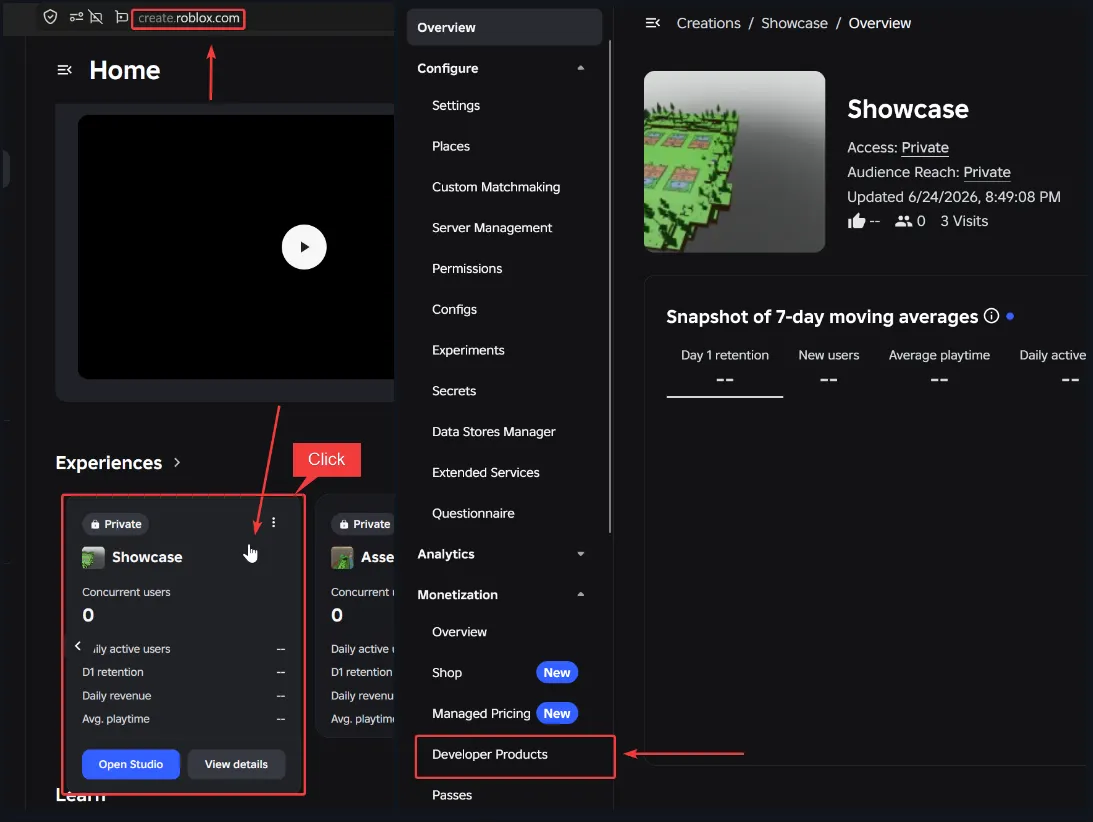Click the create.roblox.com address field
The image size is (1093, 822).
pyautogui.click(x=188, y=18)
